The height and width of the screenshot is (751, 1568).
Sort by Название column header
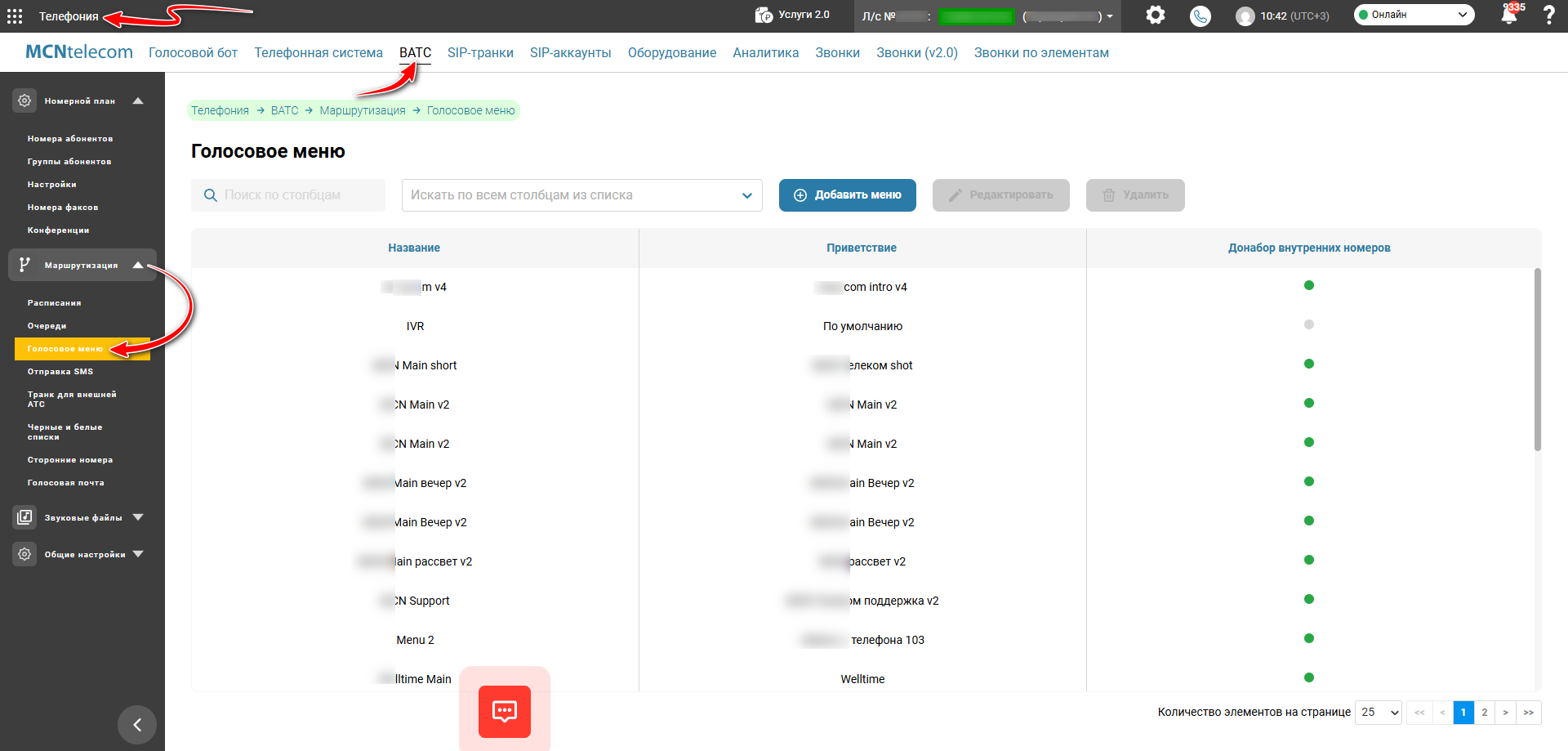pyautogui.click(x=414, y=248)
